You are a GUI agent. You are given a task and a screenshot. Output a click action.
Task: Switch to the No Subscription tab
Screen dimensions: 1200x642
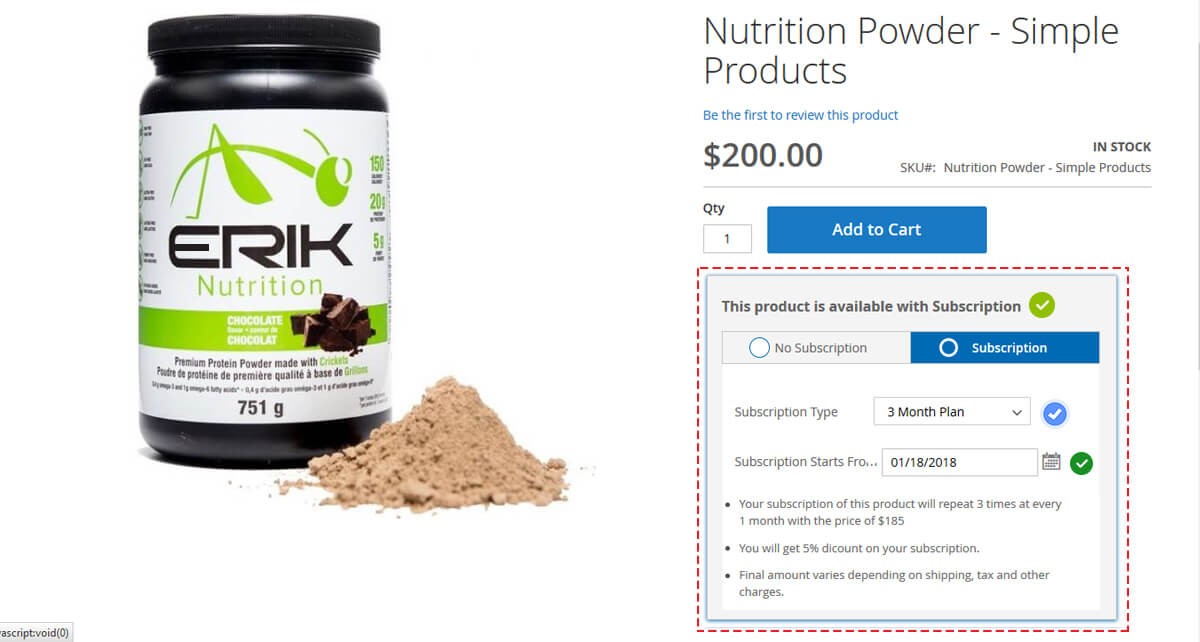tap(816, 348)
